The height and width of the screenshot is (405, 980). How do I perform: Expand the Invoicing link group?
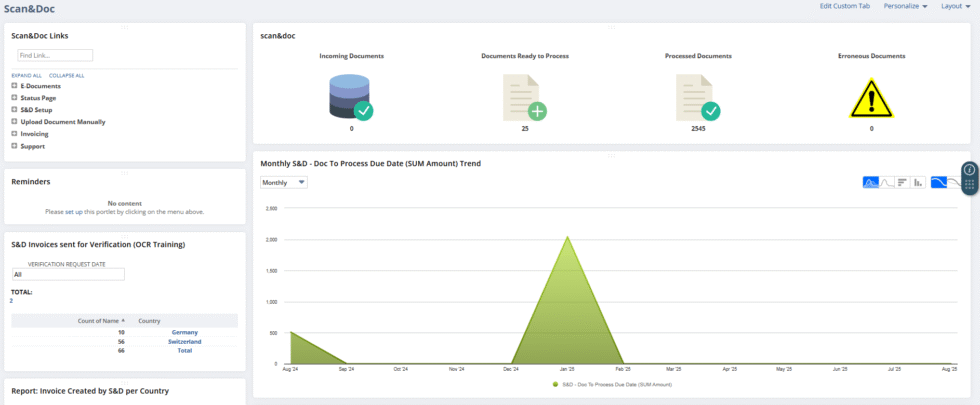coord(14,134)
